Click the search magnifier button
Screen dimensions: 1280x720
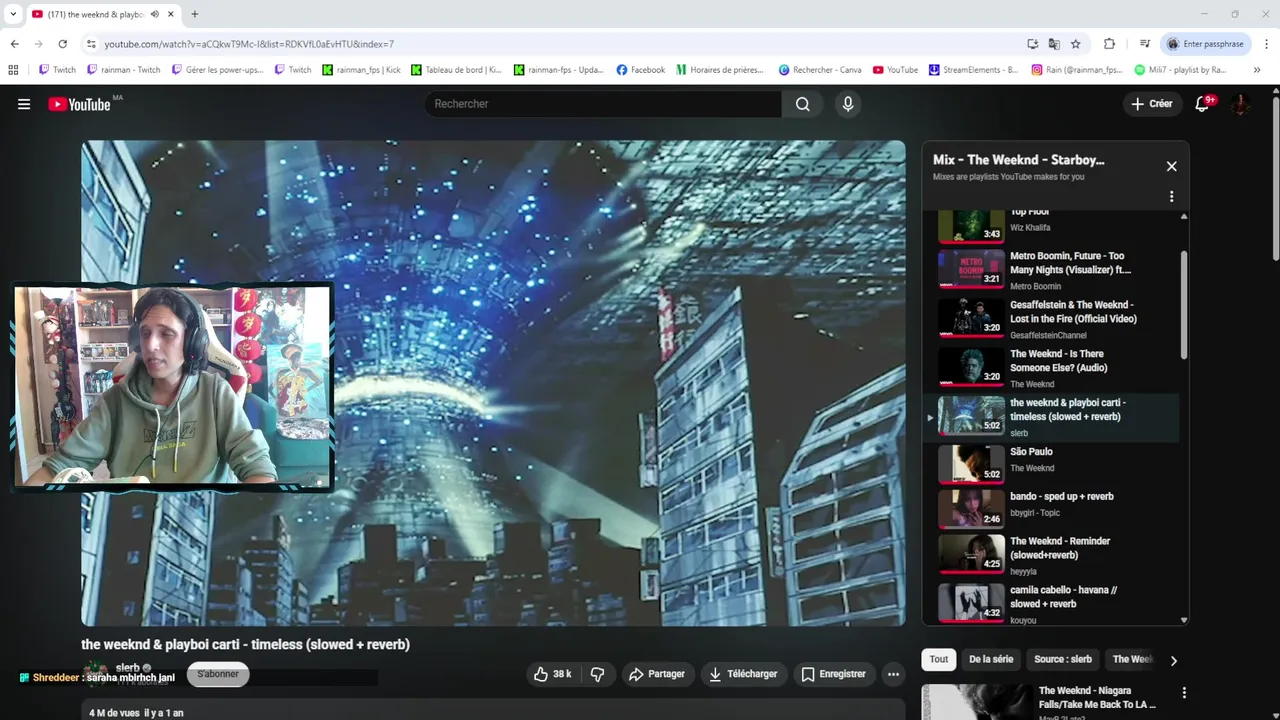tap(803, 104)
